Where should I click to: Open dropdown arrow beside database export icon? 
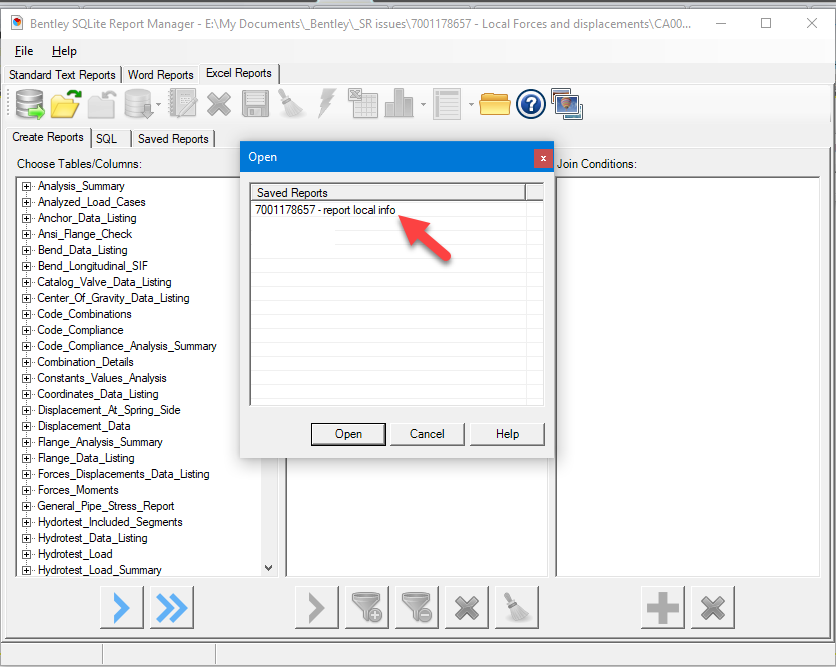[158, 104]
